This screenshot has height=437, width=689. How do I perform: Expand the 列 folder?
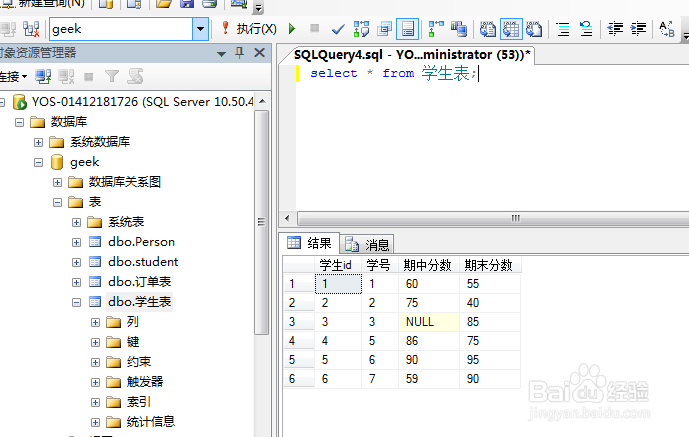(x=95, y=322)
